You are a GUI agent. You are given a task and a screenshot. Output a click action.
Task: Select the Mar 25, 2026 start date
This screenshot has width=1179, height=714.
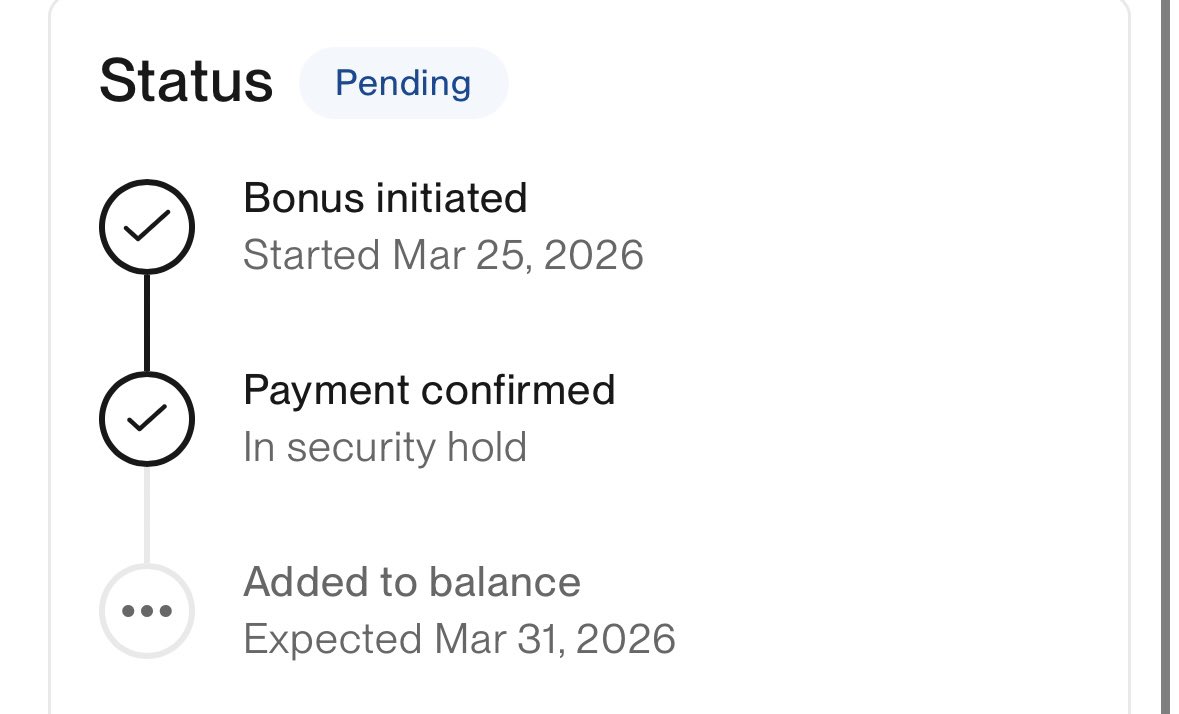pyautogui.click(x=518, y=255)
